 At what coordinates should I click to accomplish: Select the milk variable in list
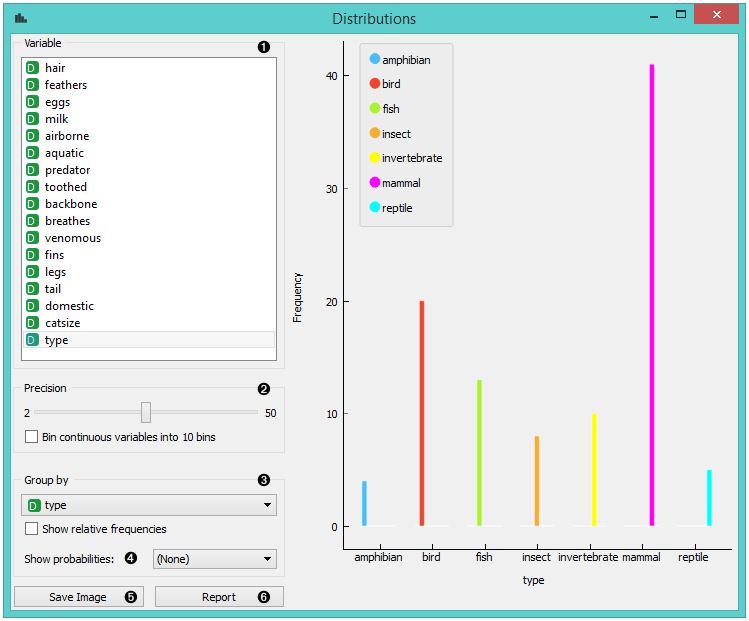[57, 119]
